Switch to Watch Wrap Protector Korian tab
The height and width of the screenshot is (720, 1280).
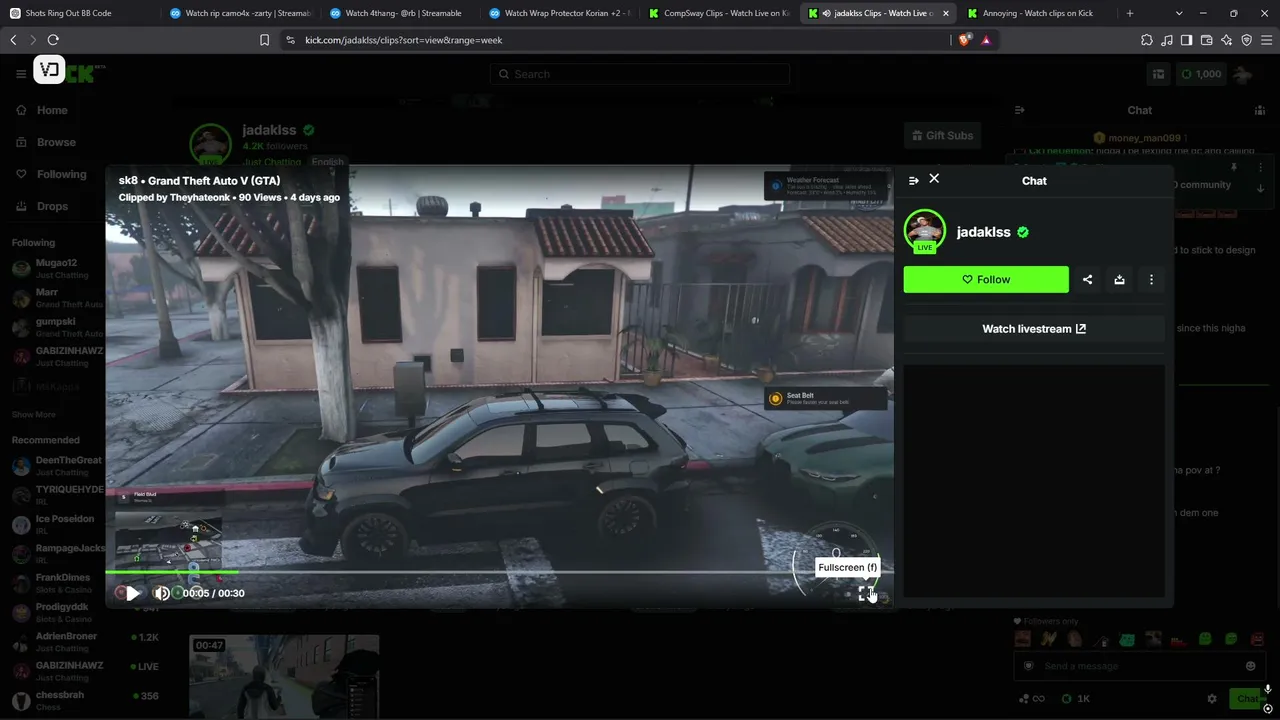(560, 13)
